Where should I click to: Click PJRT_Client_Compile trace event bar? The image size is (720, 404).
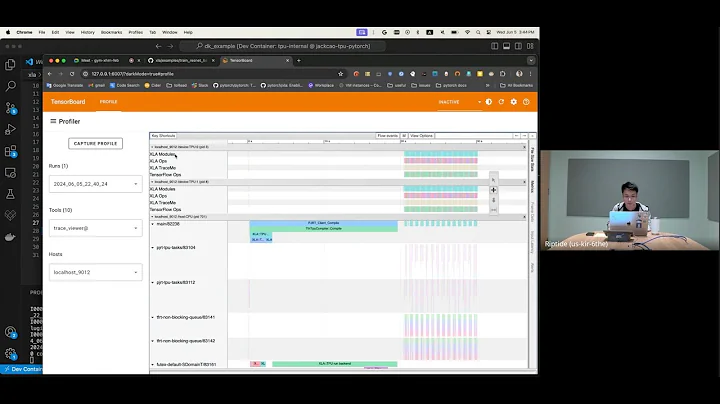click(x=323, y=223)
